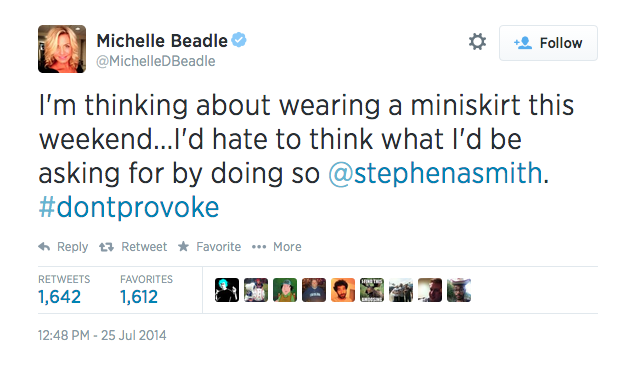
Task: Open the More ellipsis menu
Action: click(259, 247)
